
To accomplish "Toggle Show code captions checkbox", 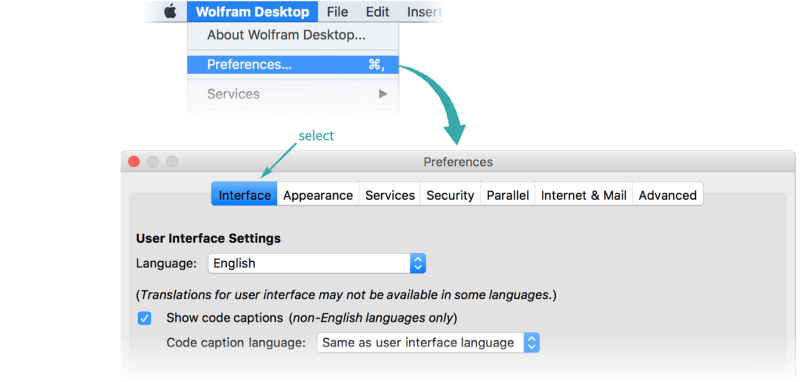I will tap(144, 319).
